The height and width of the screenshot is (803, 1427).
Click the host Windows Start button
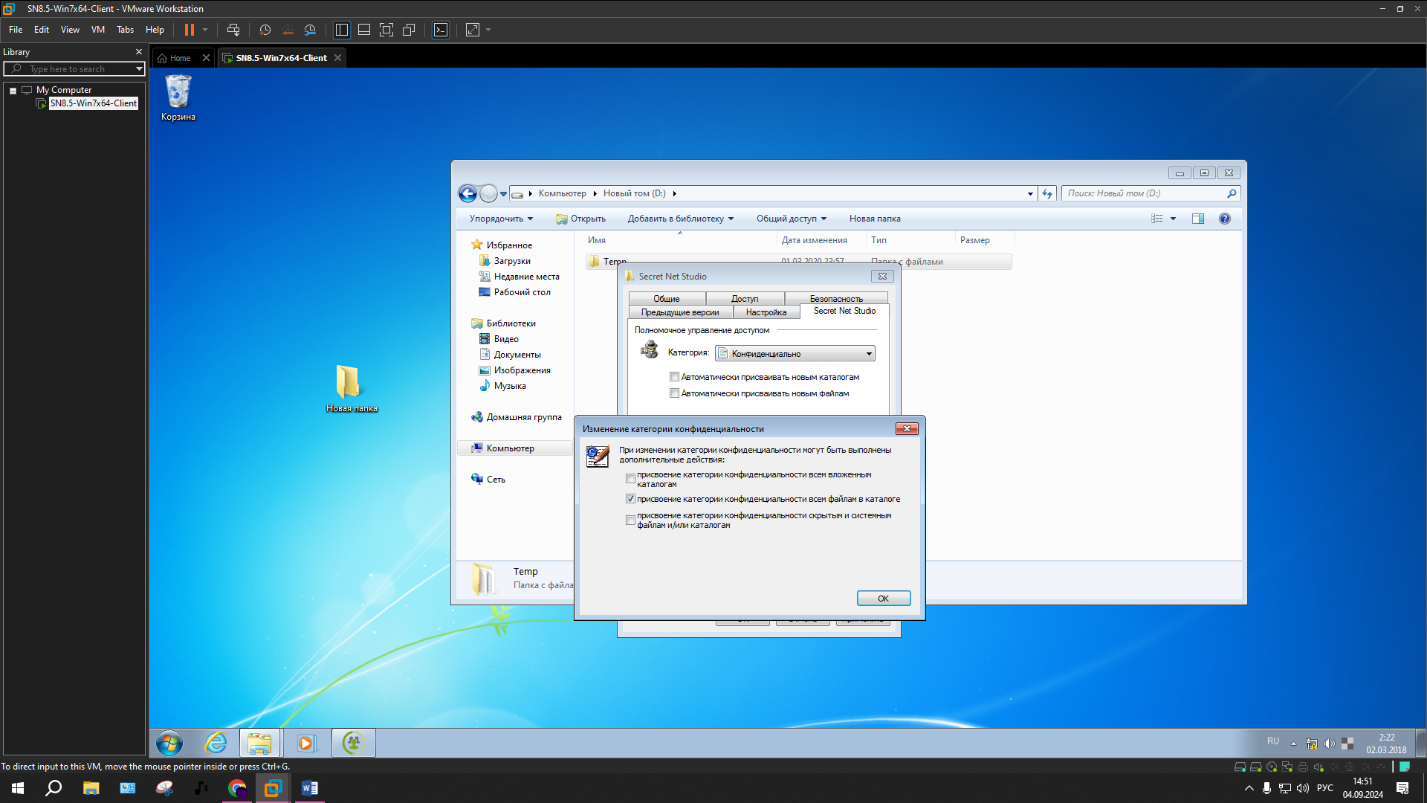pos(18,788)
